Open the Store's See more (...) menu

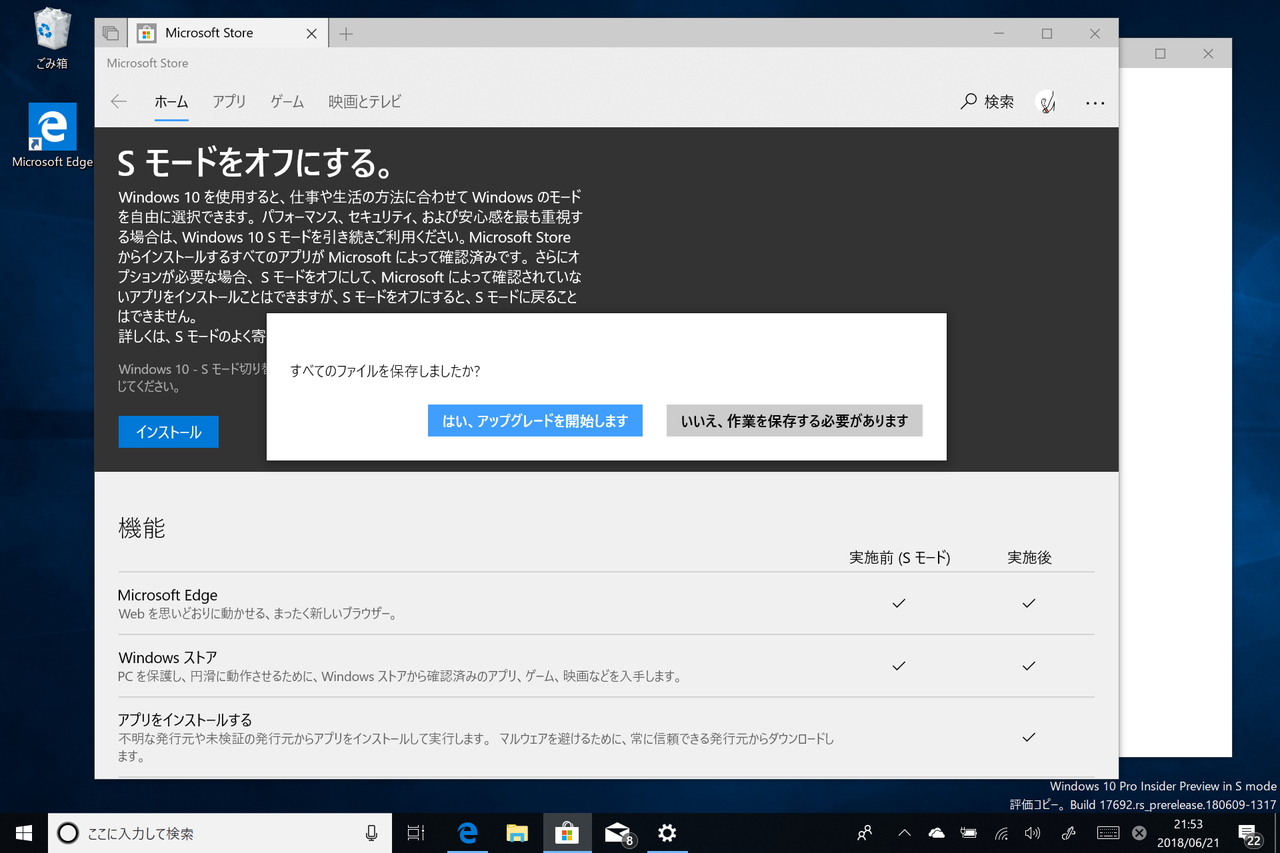click(x=1095, y=101)
